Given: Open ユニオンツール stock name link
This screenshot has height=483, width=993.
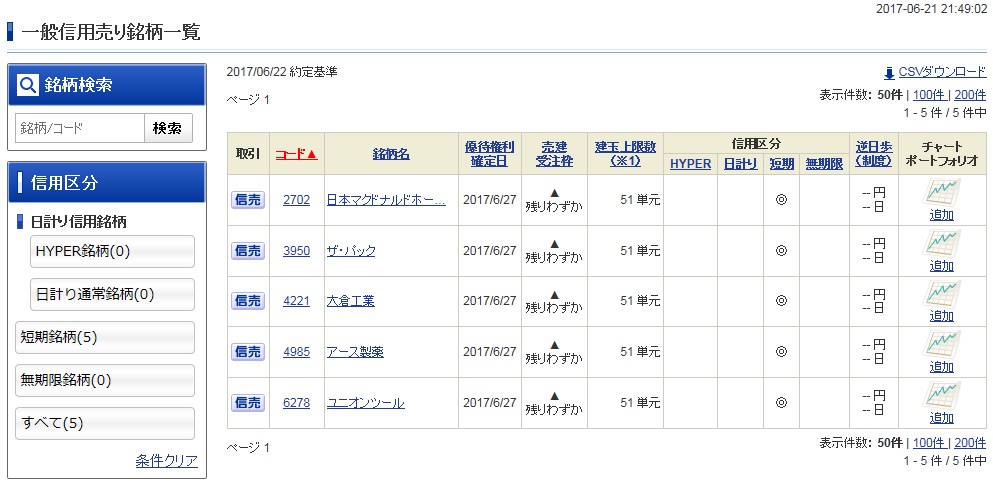Looking at the screenshot, I should [365, 403].
